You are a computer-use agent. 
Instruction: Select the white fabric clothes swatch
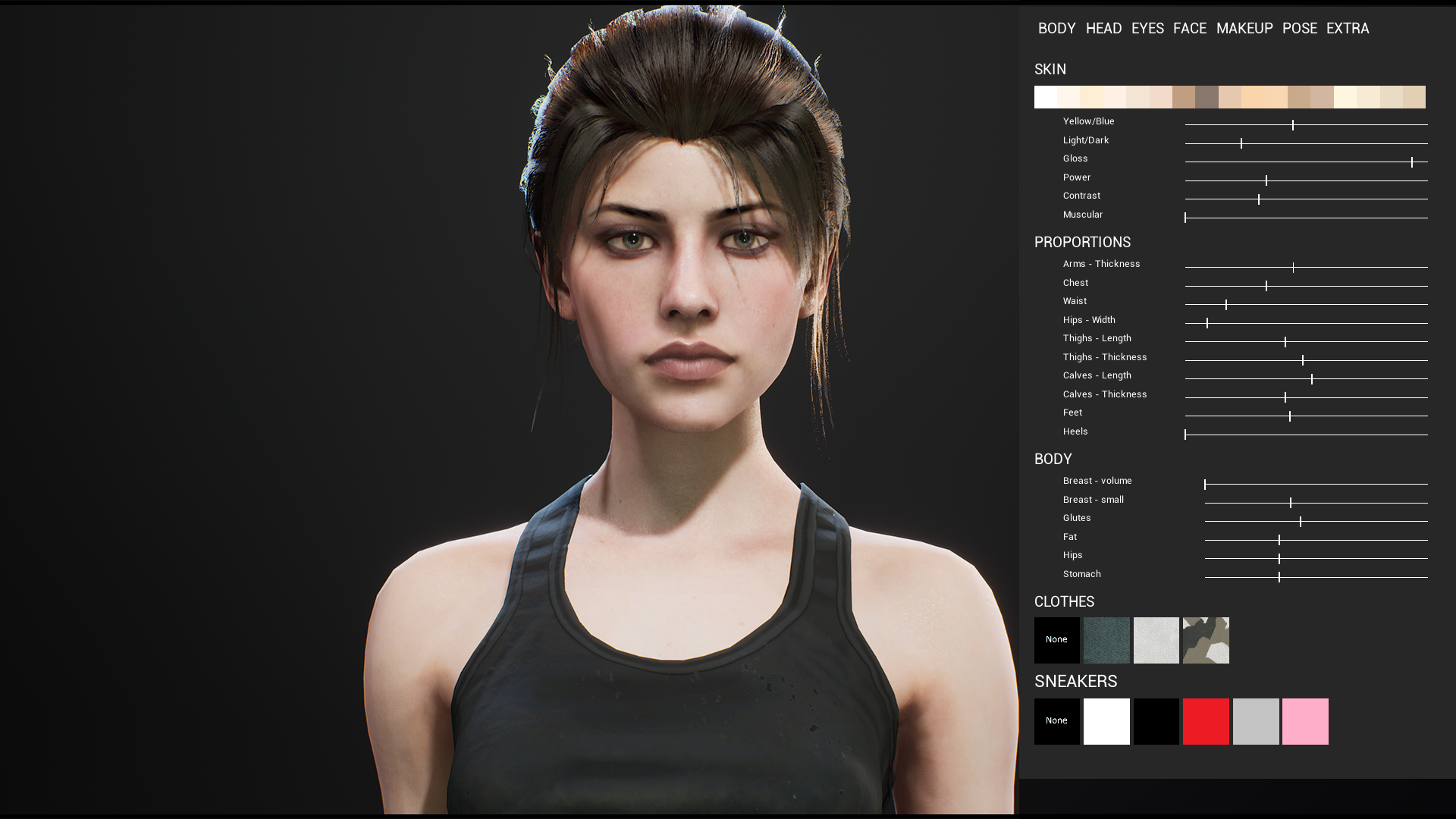point(1156,640)
